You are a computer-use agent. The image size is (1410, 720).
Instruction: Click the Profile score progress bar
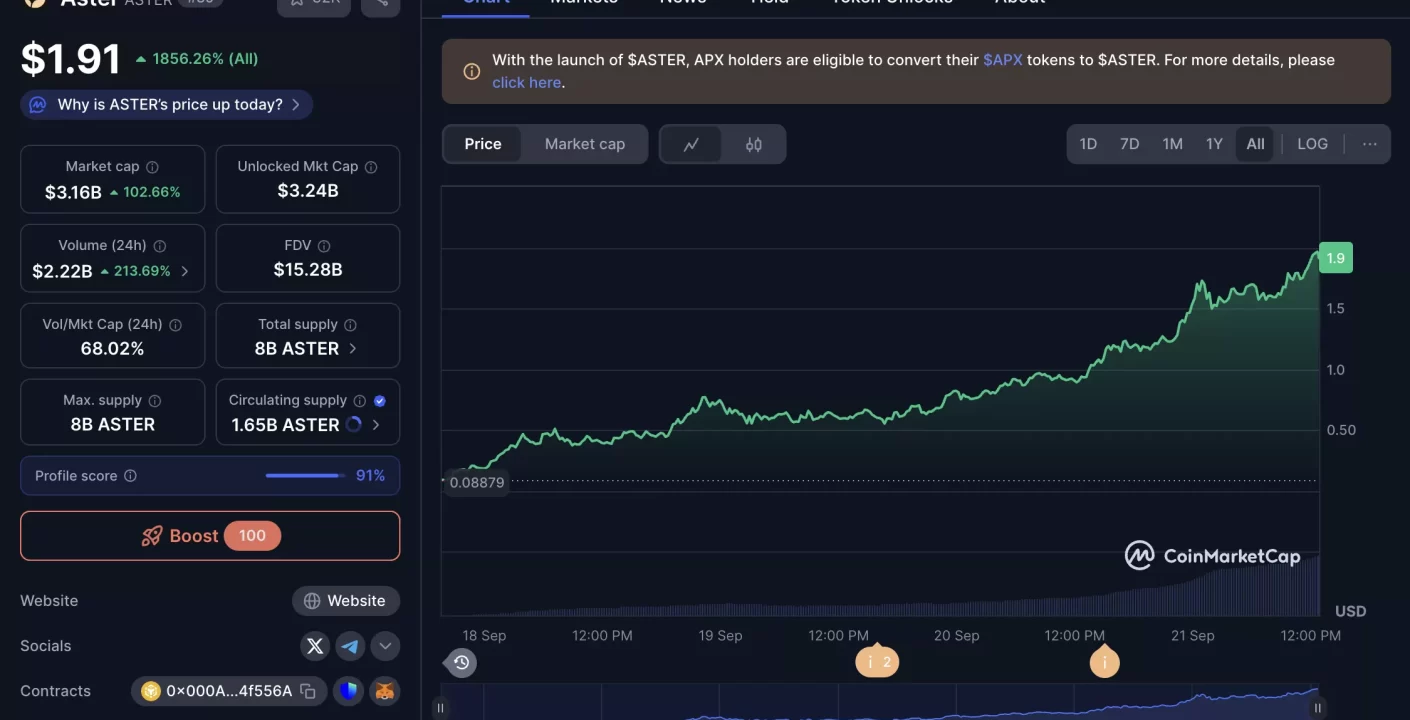point(303,475)
